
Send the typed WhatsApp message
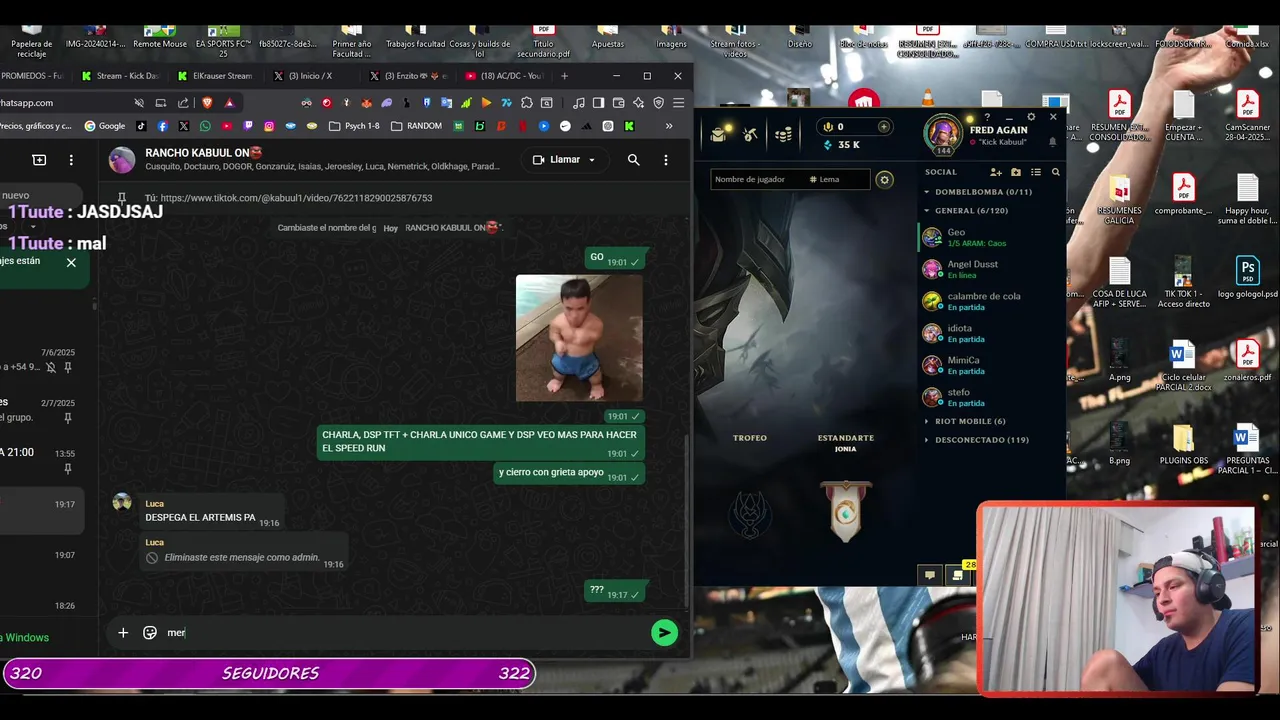[664, 632]
